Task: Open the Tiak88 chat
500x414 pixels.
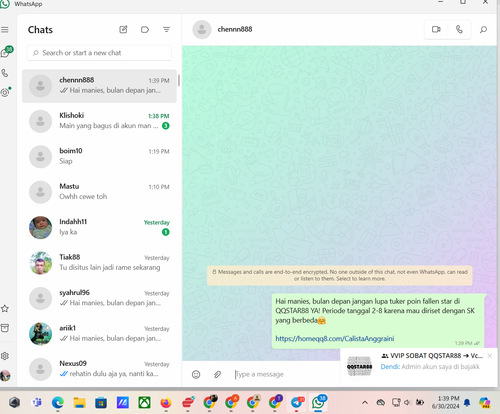Action: (x=99, y=263)
